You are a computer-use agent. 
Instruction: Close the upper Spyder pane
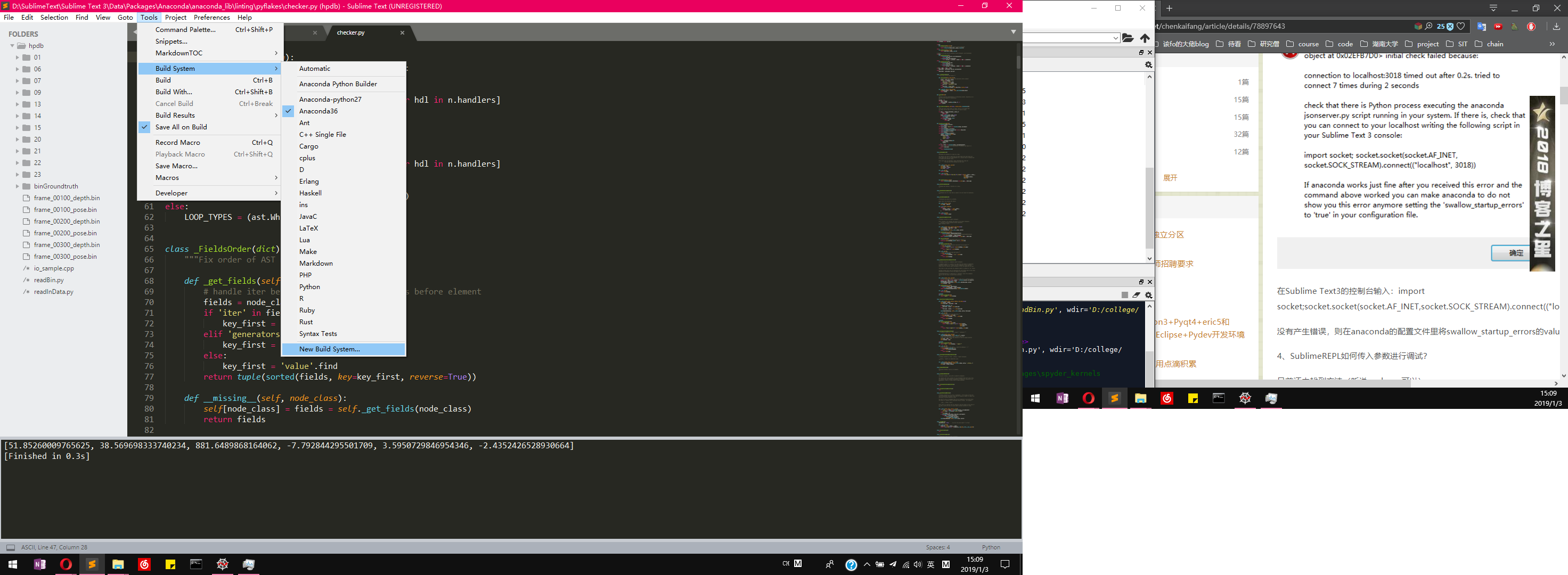(1150, 52)
